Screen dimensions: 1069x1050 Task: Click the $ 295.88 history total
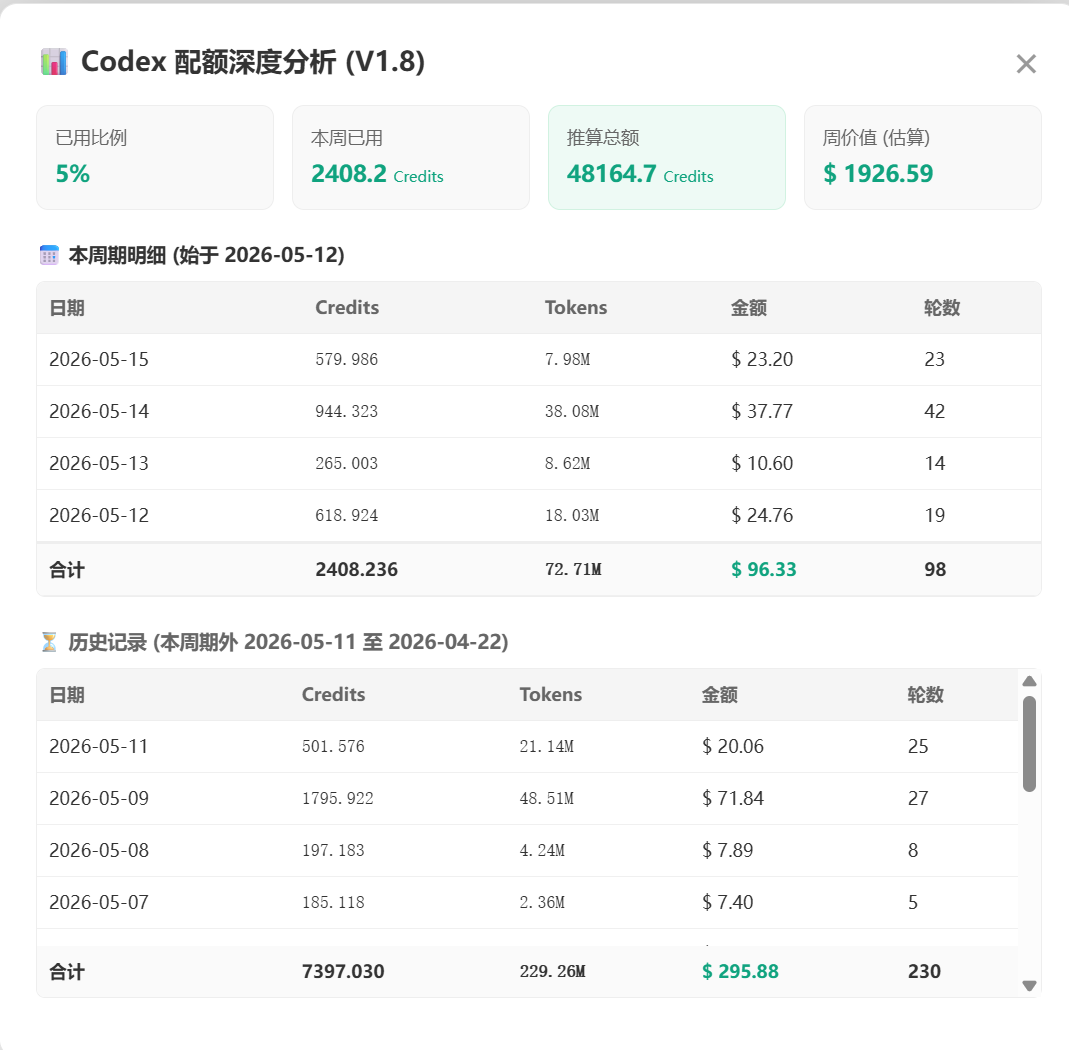(740, 972)
